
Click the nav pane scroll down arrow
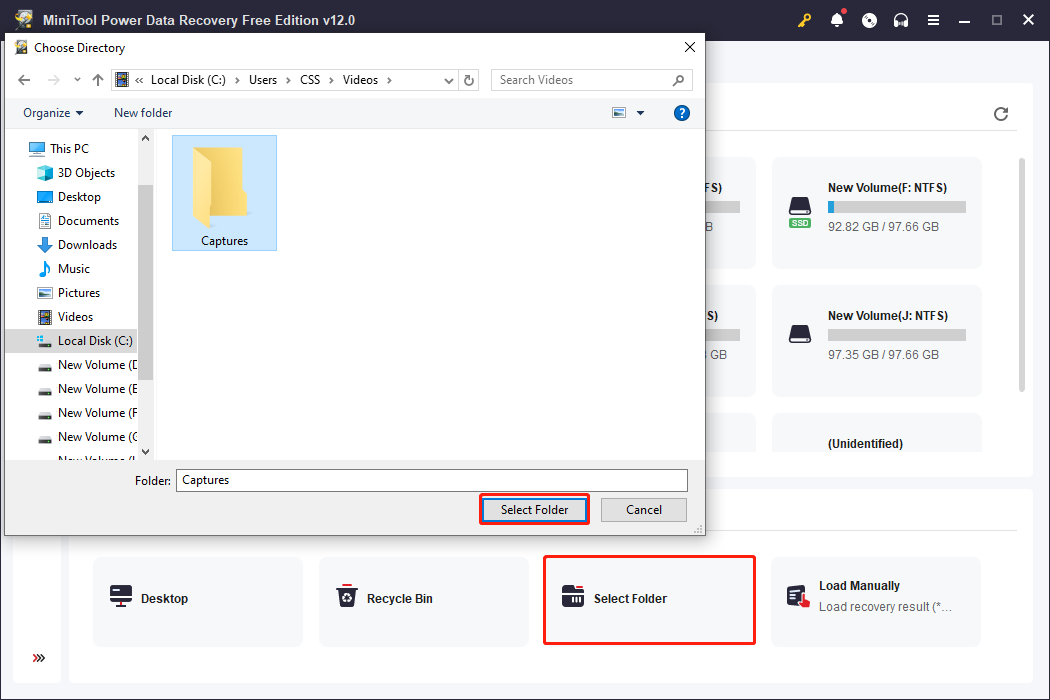(x=145, y=452)
